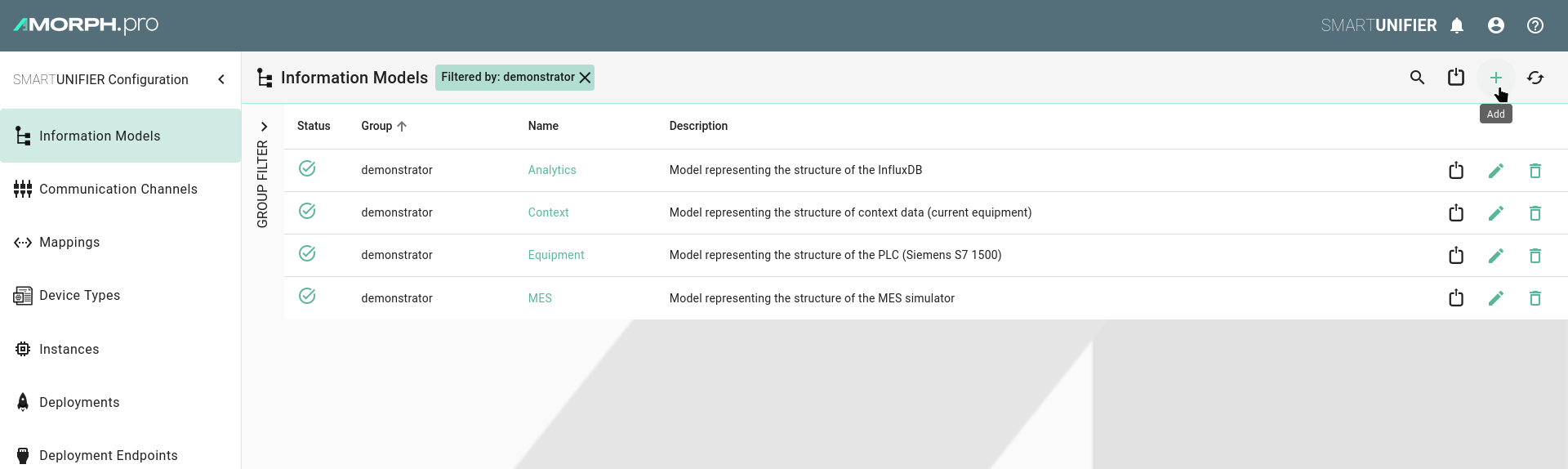Sort by Group column arrow
The width and height of the screenshot is (1568, 469).
click(402, 126)
